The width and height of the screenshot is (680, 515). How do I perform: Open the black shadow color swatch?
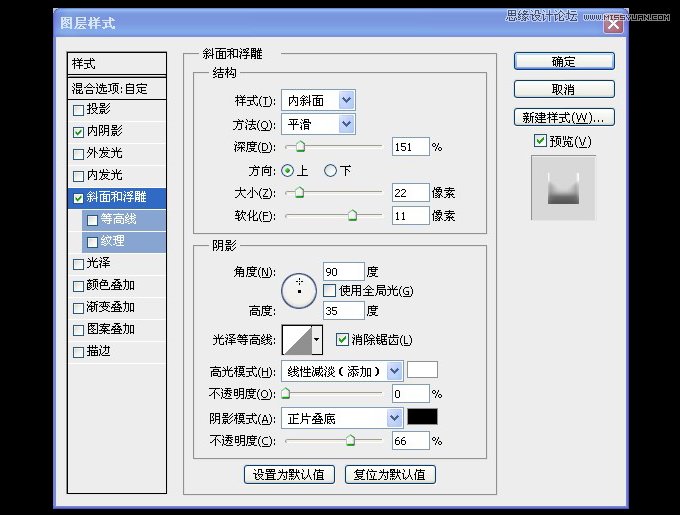tap(422, 417)
